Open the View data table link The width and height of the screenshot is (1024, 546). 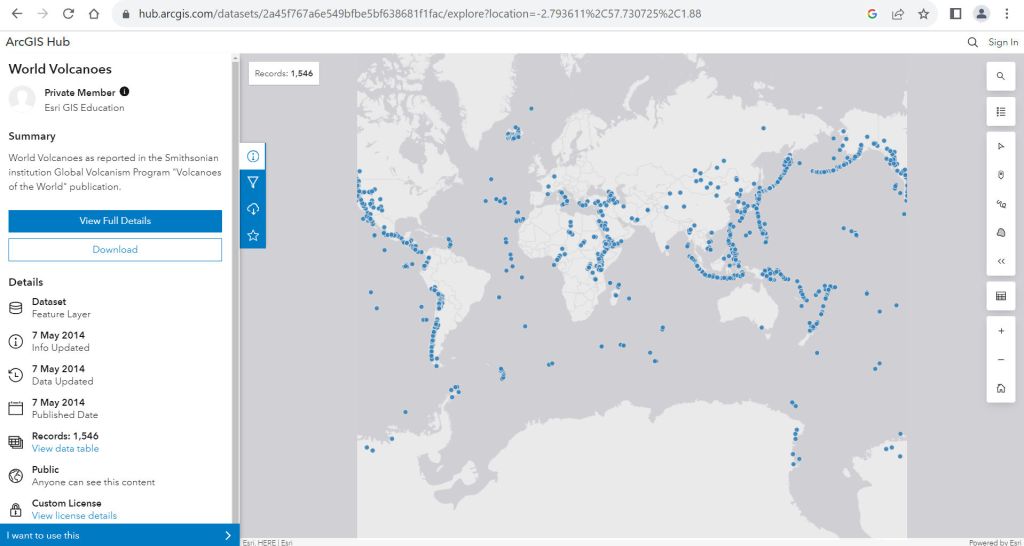coord(65,449)
